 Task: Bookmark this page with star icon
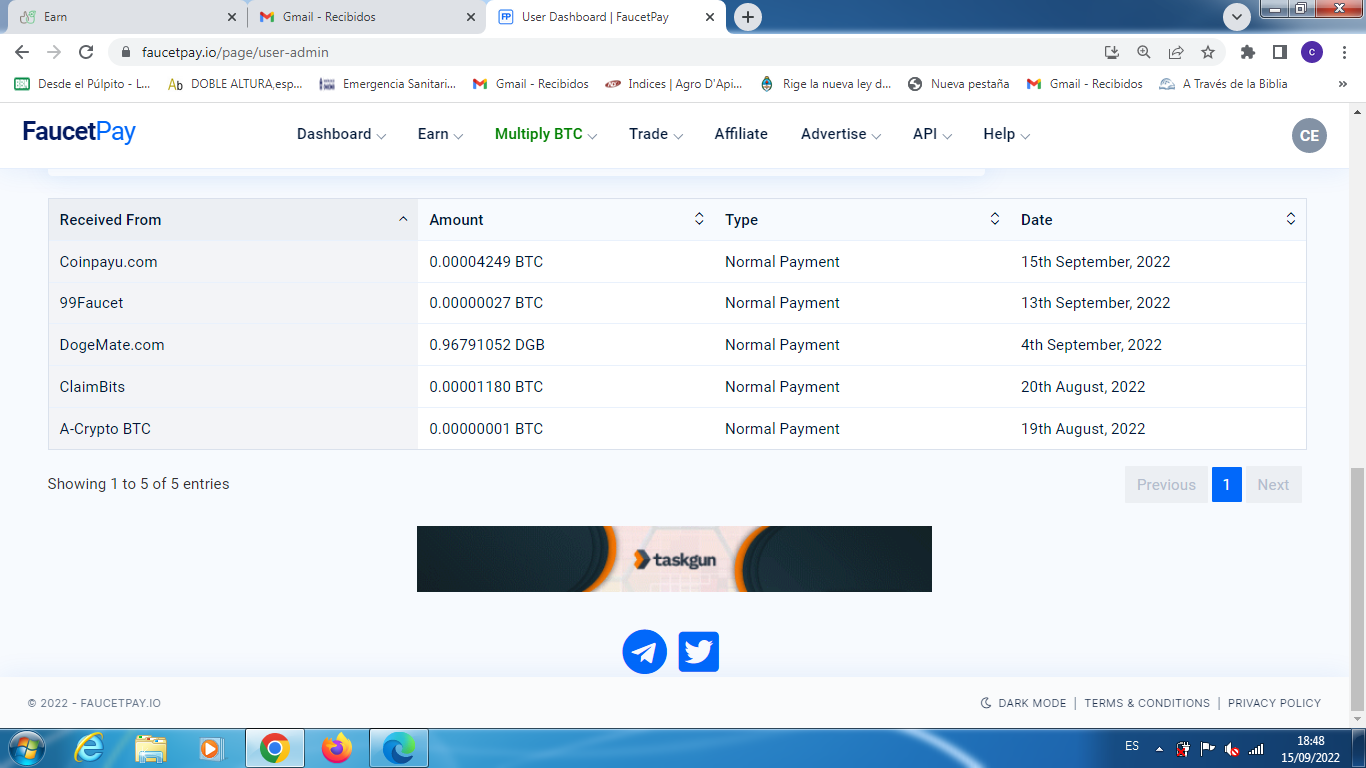[1208, 52]
